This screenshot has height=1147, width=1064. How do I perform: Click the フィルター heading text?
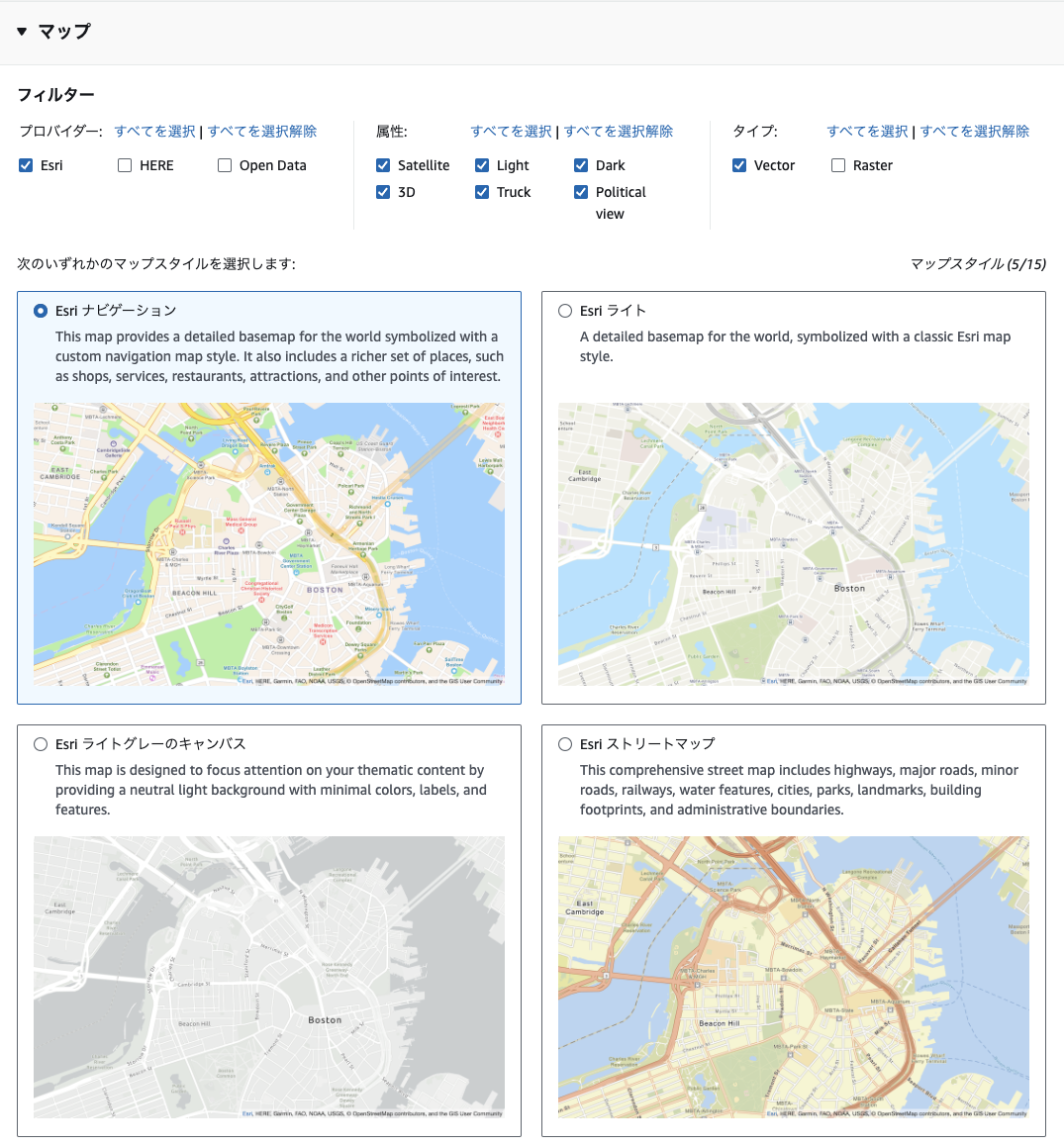pyautogui.click(x=55, y=94)
